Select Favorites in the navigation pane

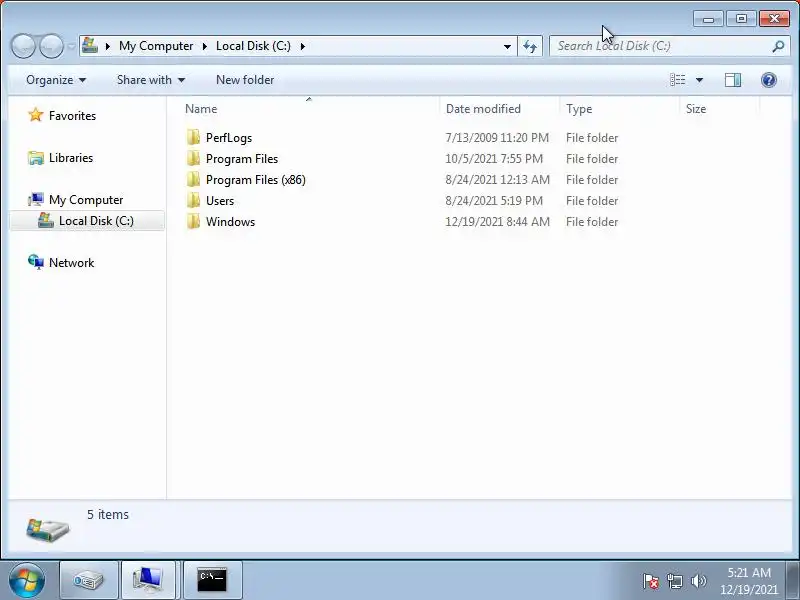[x=72, y=116]
